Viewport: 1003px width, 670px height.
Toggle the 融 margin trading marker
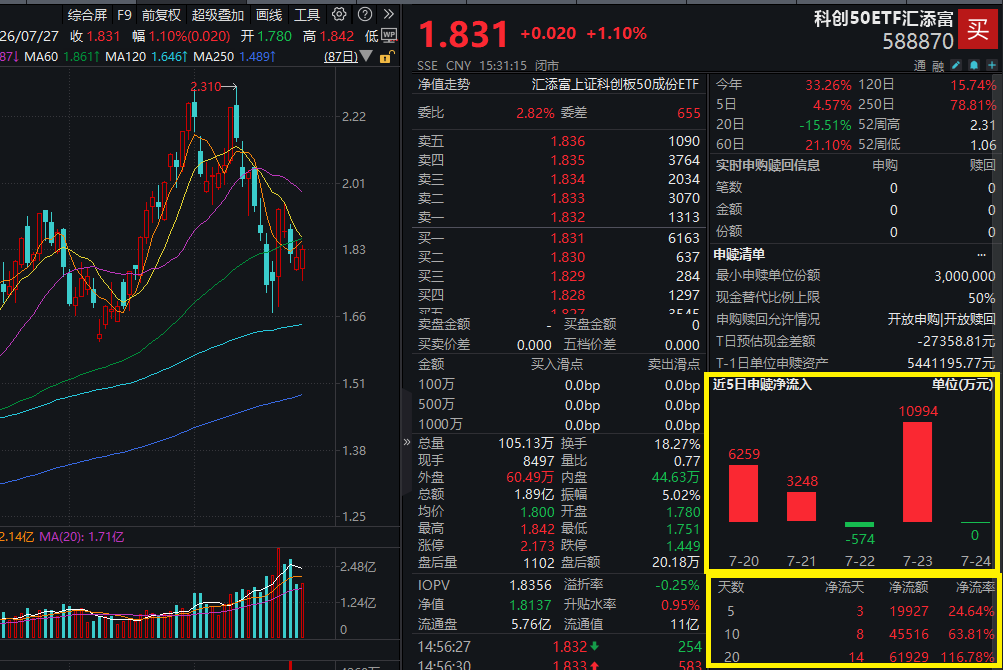(x=938, y=65)
